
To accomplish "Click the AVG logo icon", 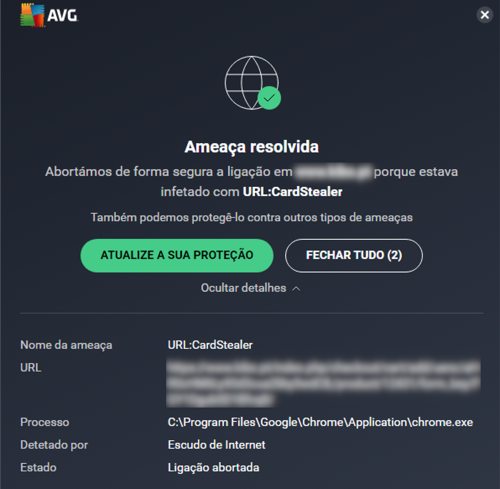I will pyautogui.click(x=32, y=15).
